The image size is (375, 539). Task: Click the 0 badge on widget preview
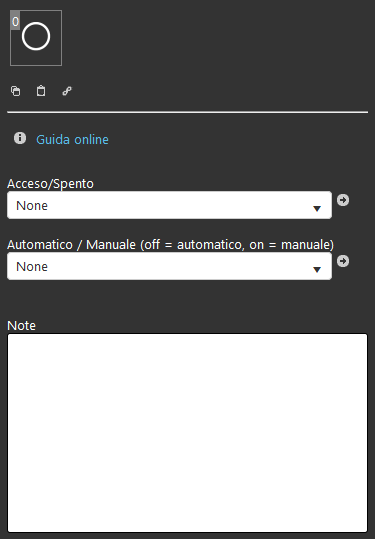tap(15, 21)
